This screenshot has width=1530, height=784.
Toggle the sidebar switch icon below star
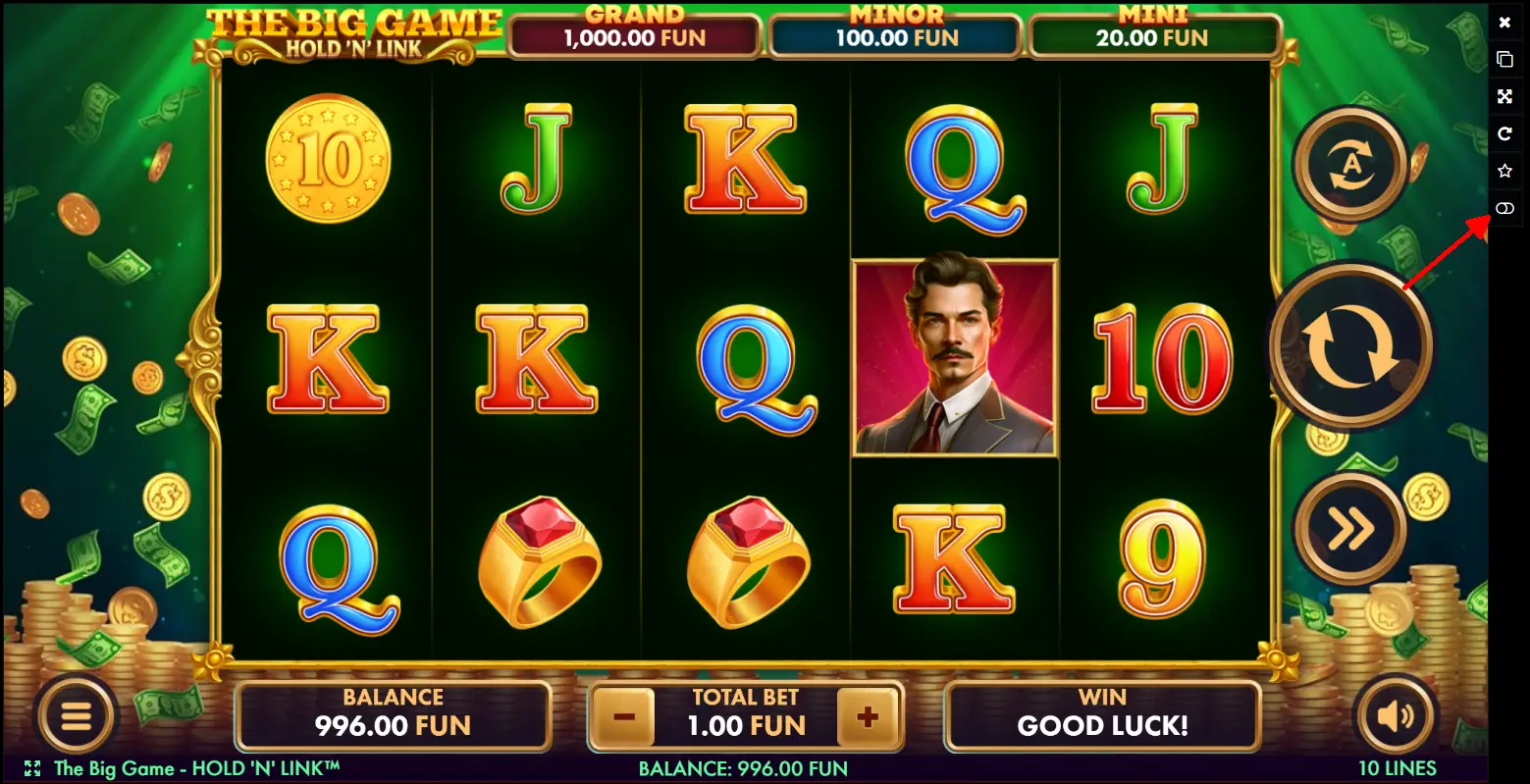(1504, 208)
